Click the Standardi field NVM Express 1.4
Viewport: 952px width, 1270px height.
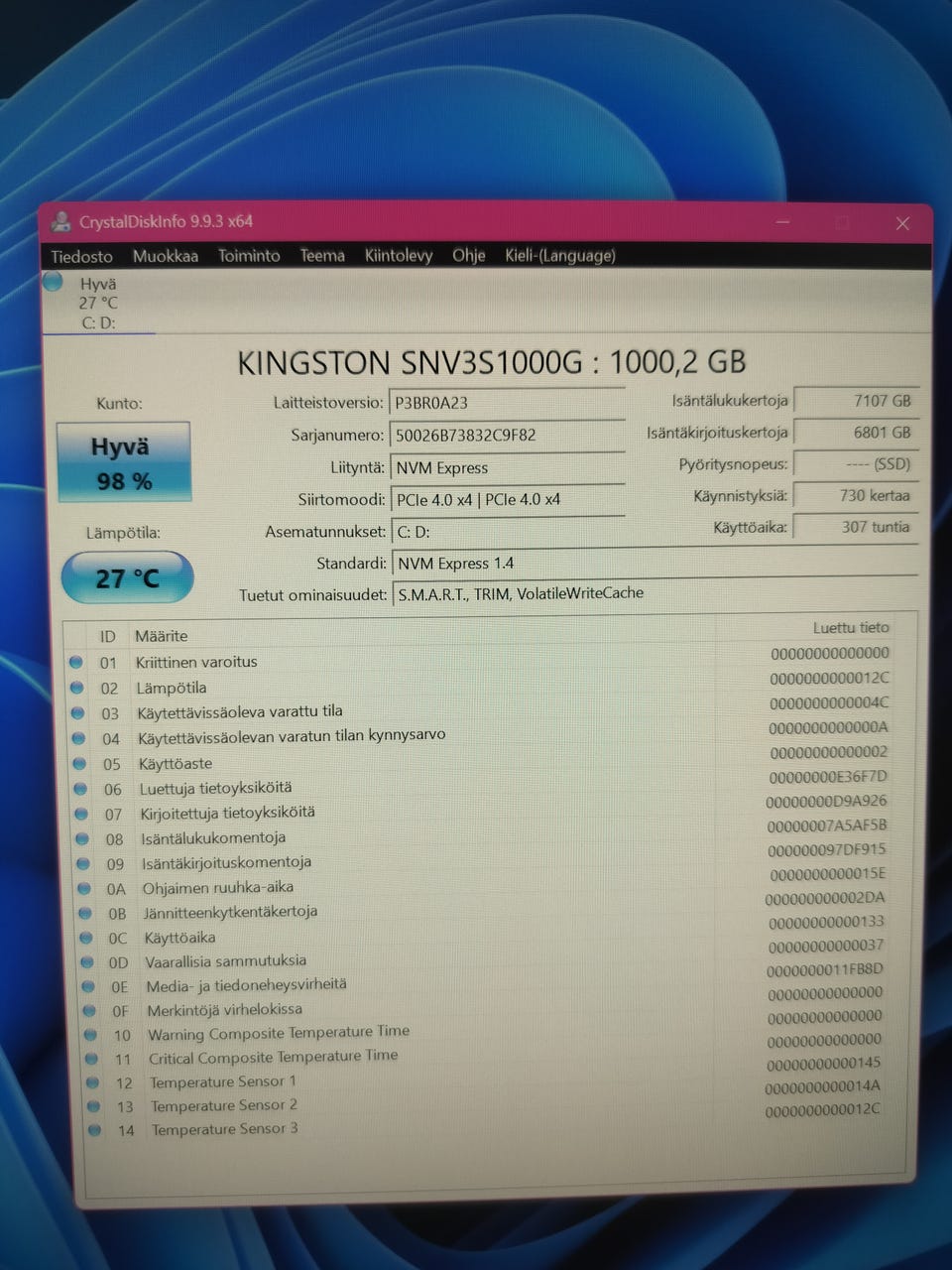654,563
